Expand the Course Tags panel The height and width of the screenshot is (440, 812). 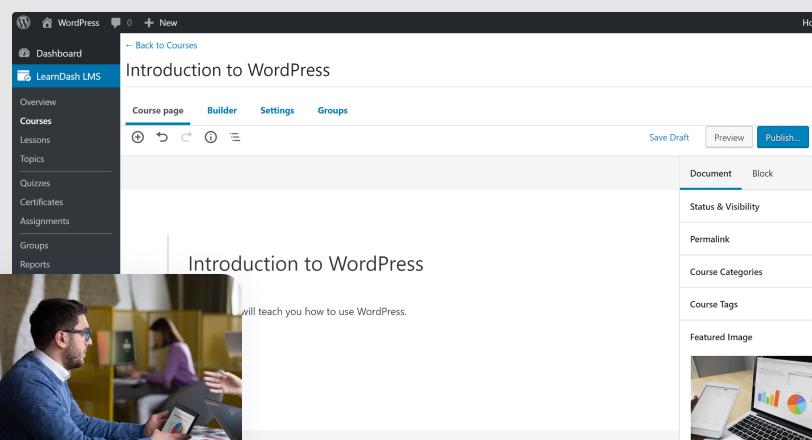(746, 304)
